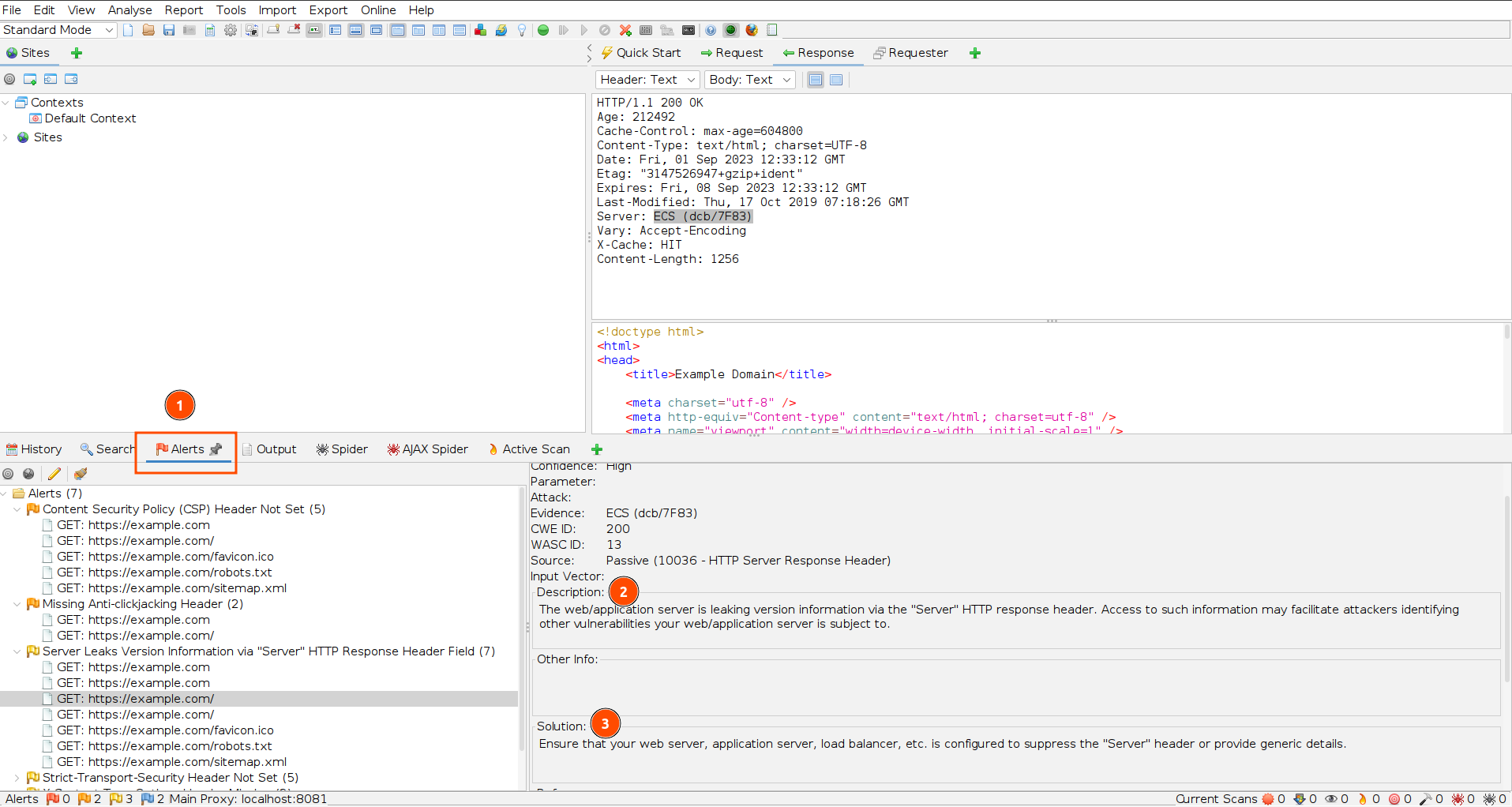Open the Body: Text dropdown
Image resolution: width=1512 pixels, height=807 pixels.
pos(748,80)
